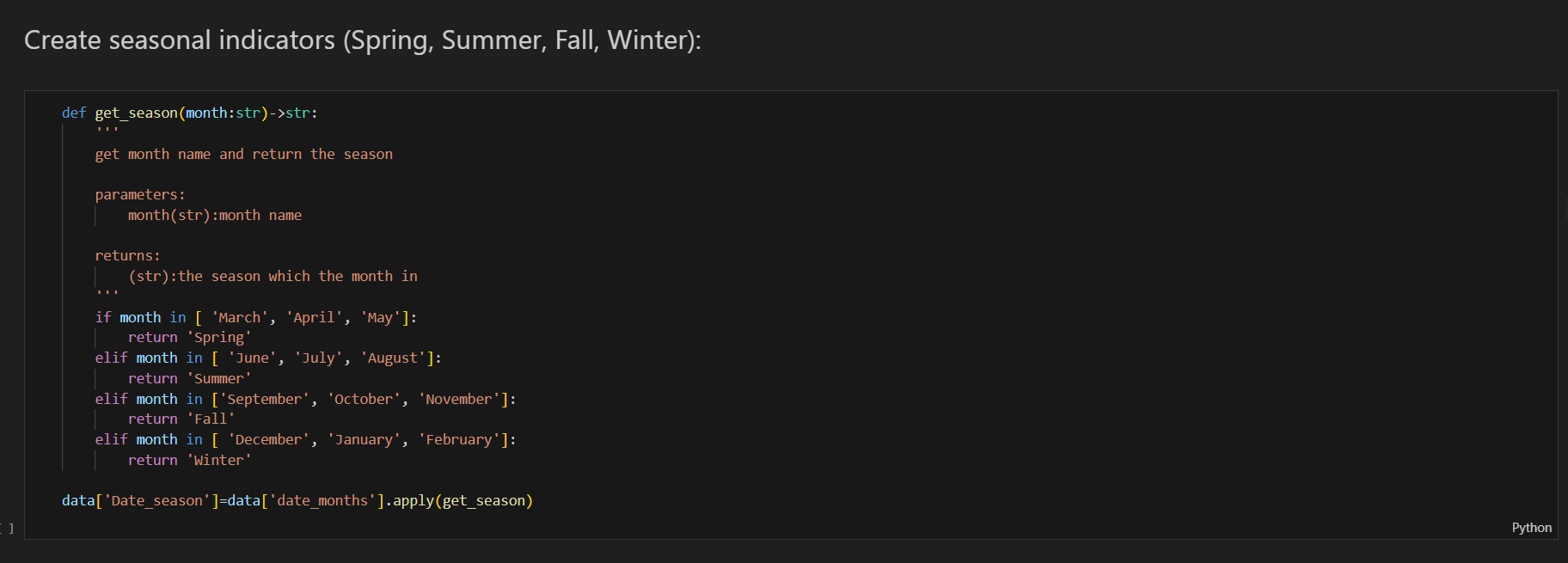The width and height of the screenshot is (1568, 563).
Task: Click the Python language mode label
Action: click(x=1531, y=528)
